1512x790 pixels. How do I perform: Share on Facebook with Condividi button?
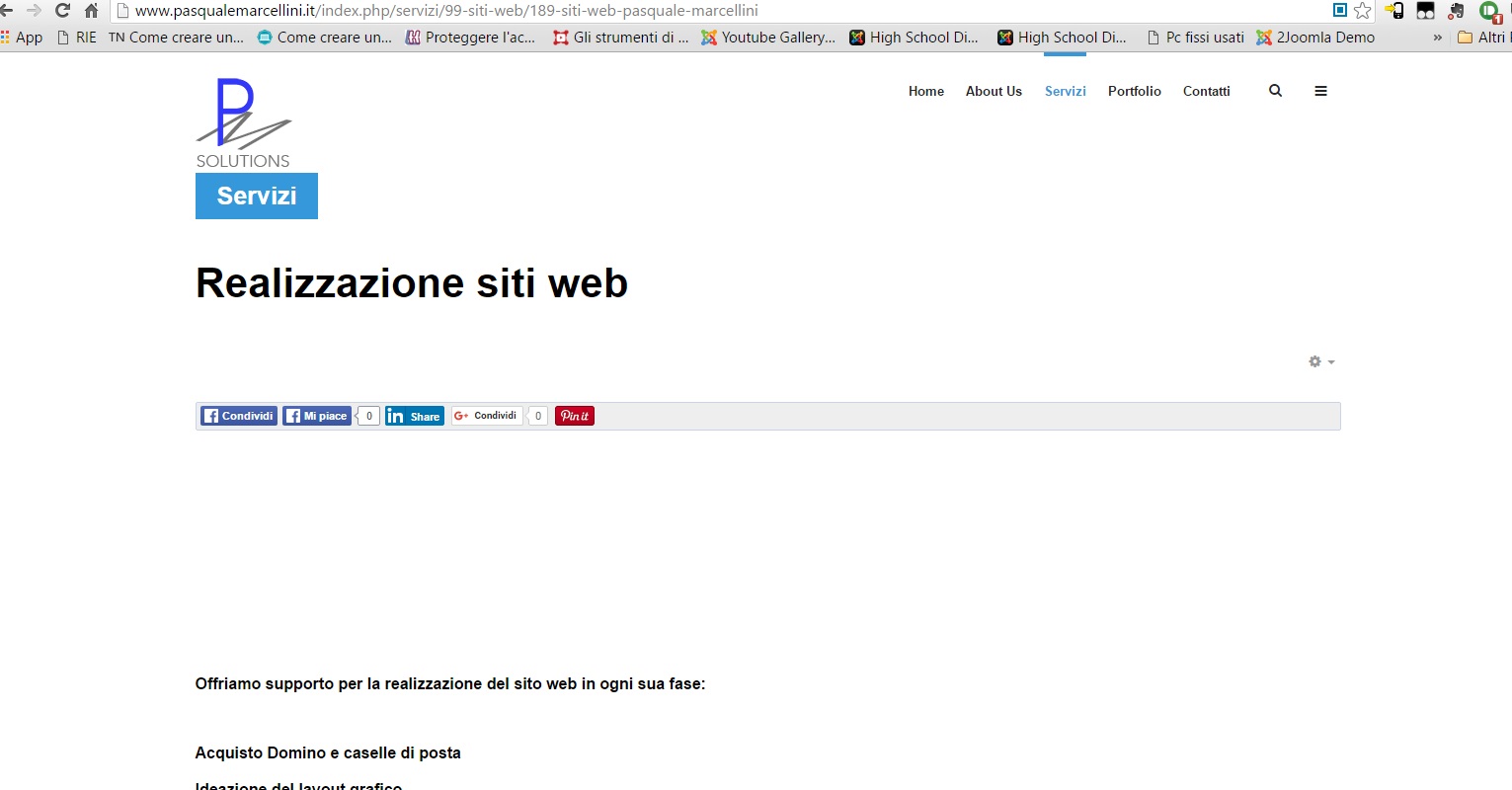(239, 416)
